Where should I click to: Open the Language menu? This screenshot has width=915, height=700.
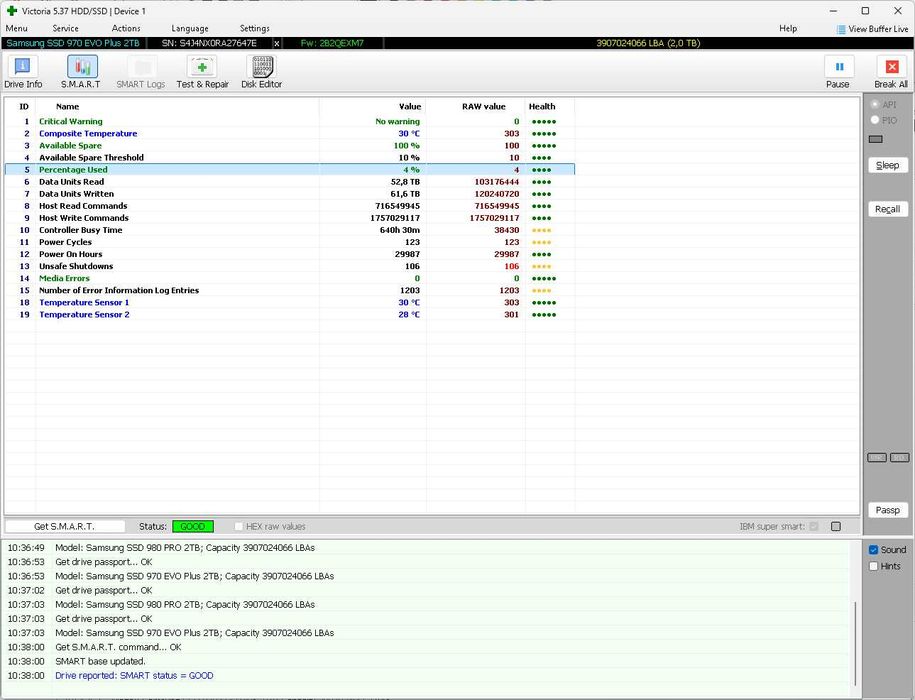[190, 28]
